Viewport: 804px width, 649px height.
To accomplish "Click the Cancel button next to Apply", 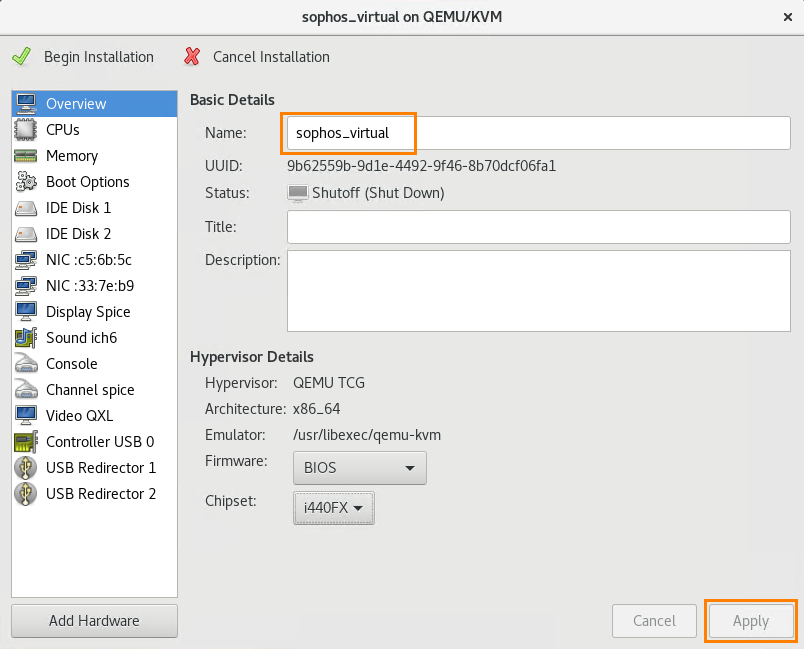I will click(x=654, y=620).
